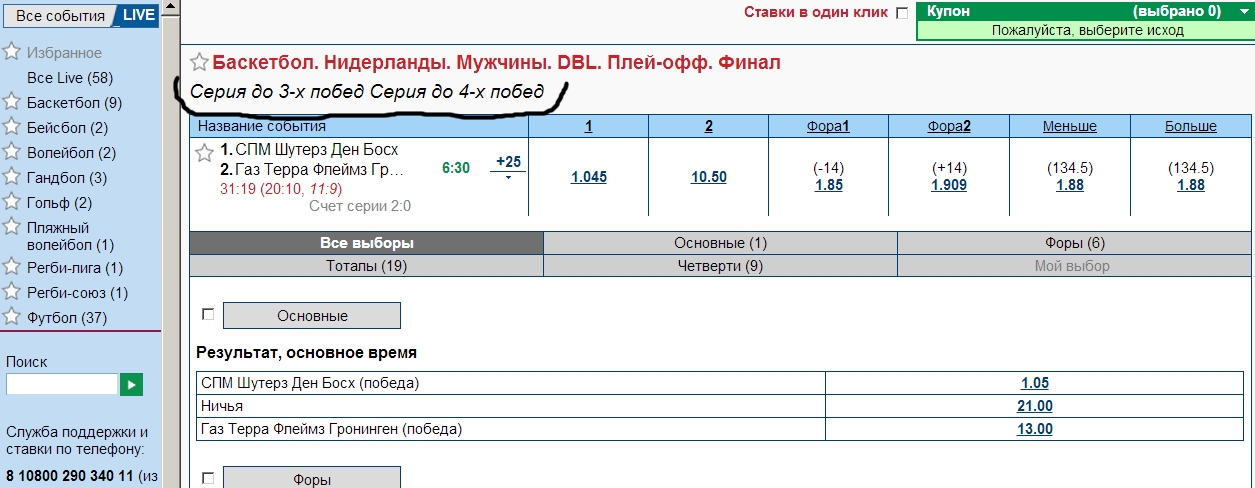Select Гронинген победа odds 13.00
The width and height of the screenshot is (1255, 488).
(x=1036, y=429)
